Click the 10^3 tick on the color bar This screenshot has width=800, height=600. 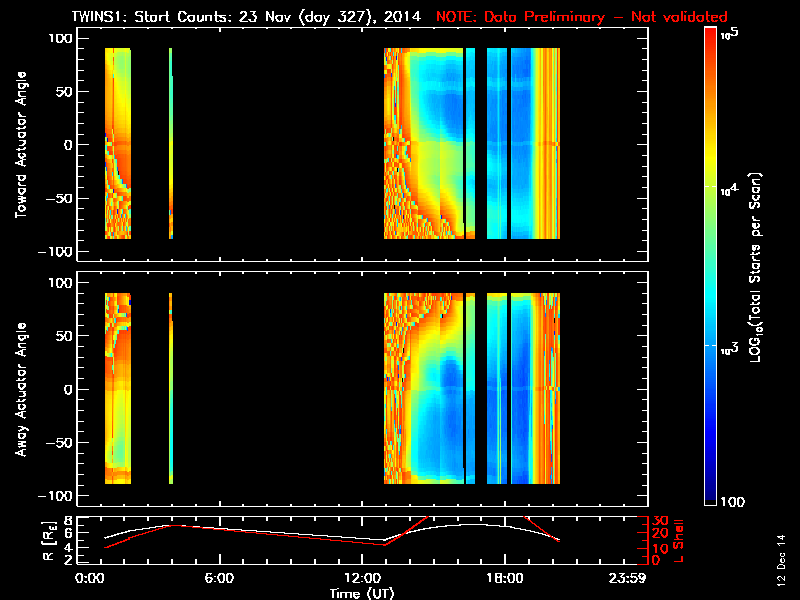[x=730, y=349]
